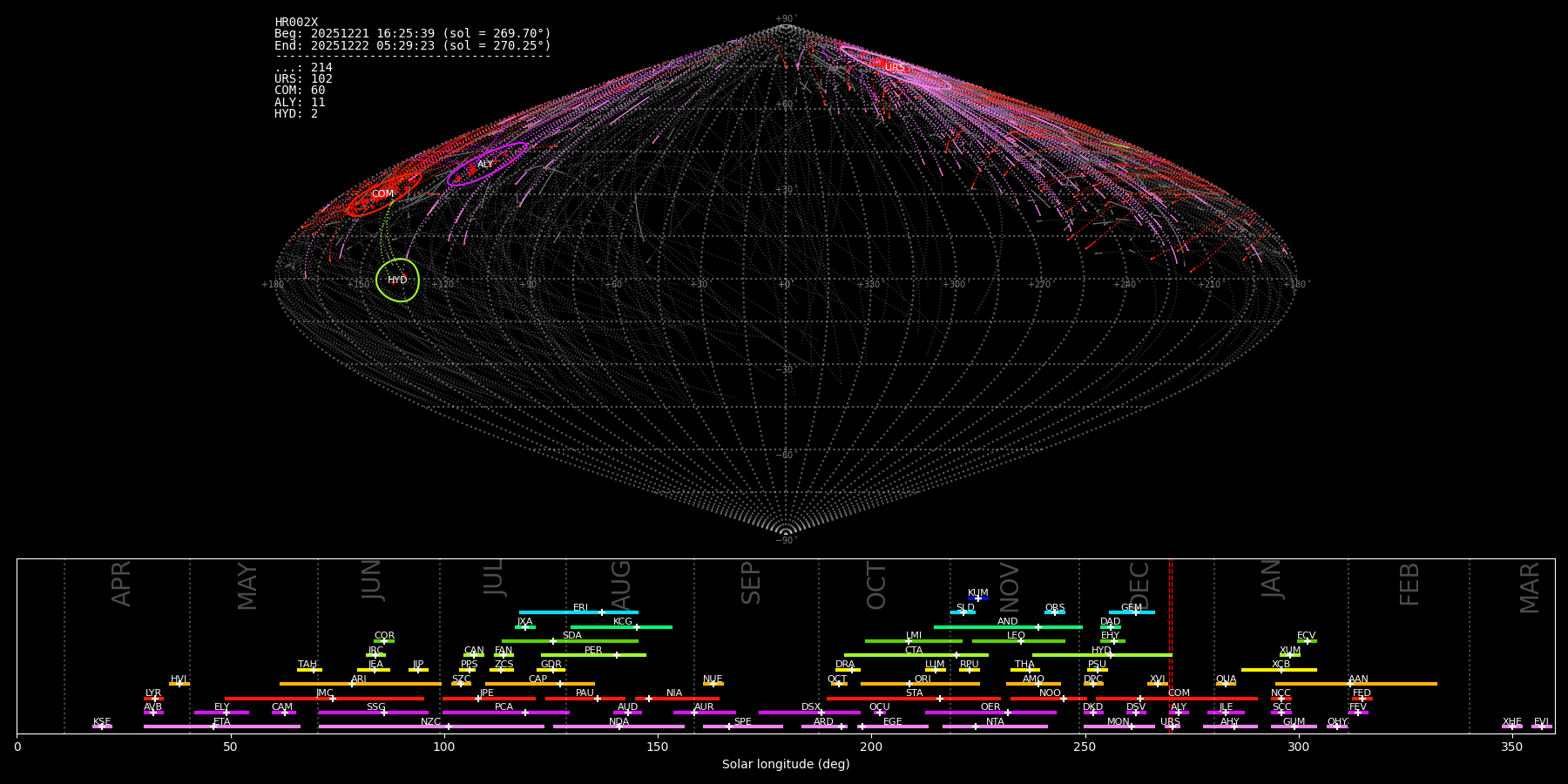Click the +330 longitude label on equator

click(868, 285)
